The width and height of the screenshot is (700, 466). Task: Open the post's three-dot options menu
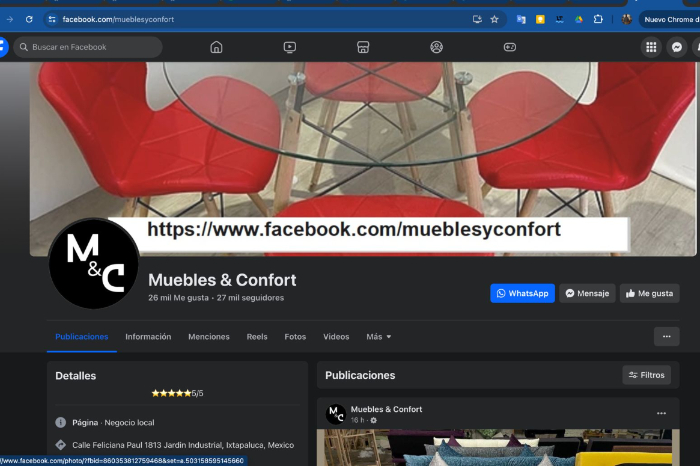661,413
